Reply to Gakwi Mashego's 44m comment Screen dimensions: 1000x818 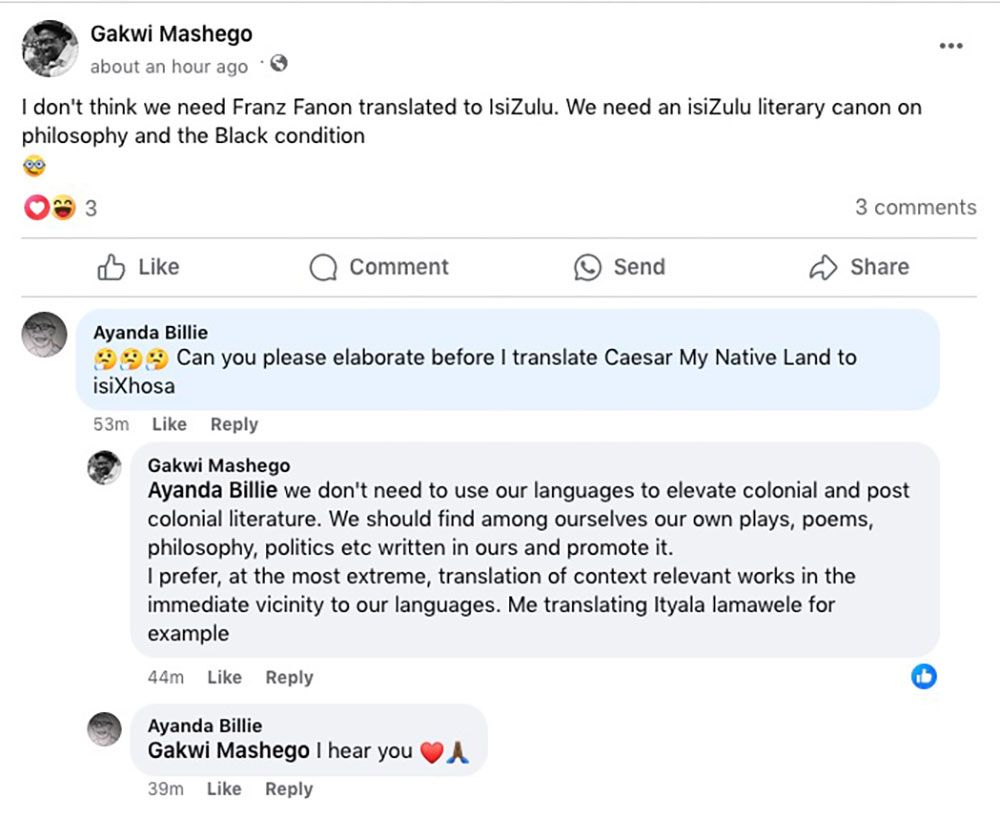pos(289,677)
